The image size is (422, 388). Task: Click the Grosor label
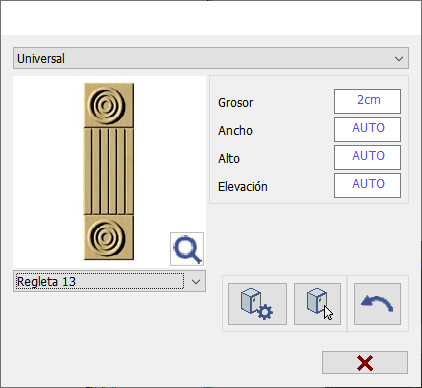236,103
